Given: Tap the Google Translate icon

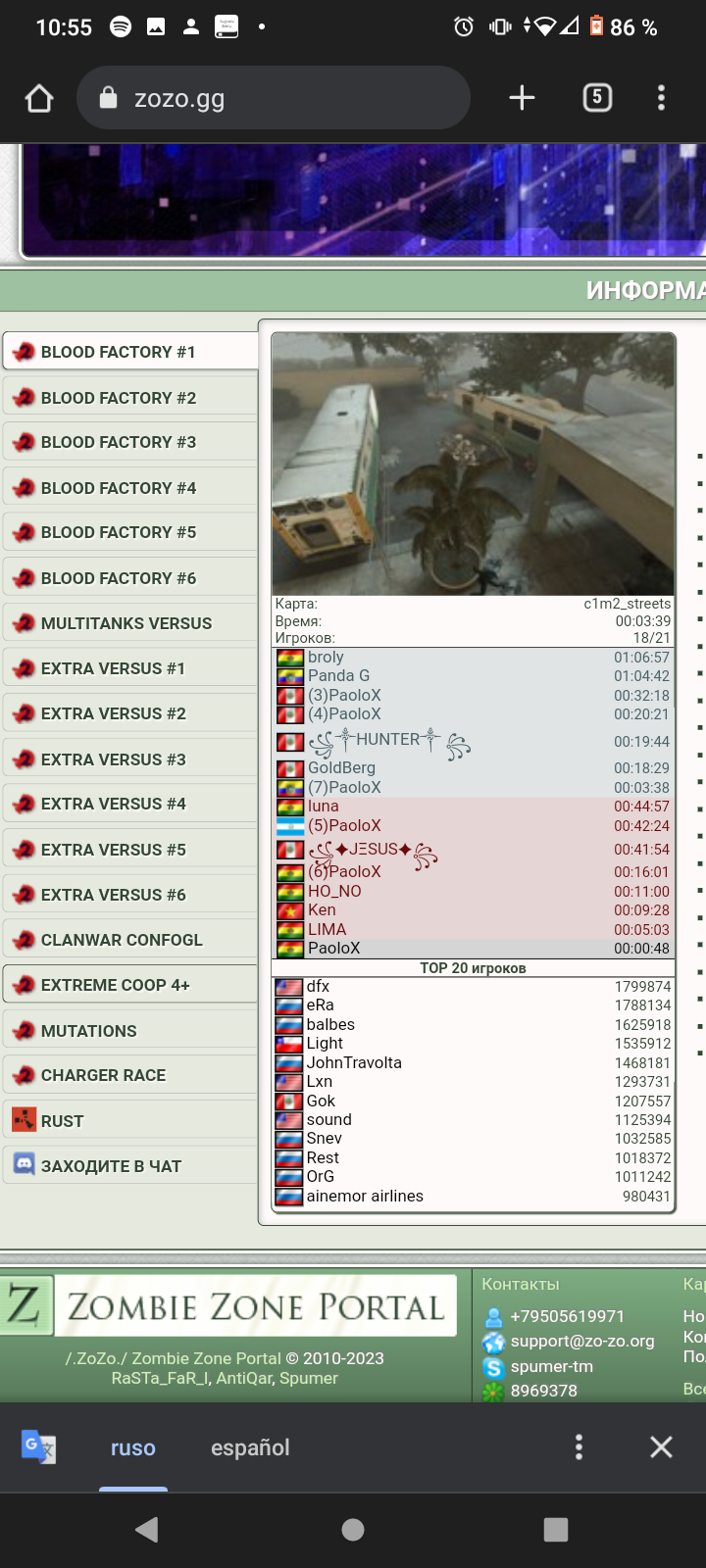Looking at the screenshot, I should pyautogui.click(x=38, y=1447).
